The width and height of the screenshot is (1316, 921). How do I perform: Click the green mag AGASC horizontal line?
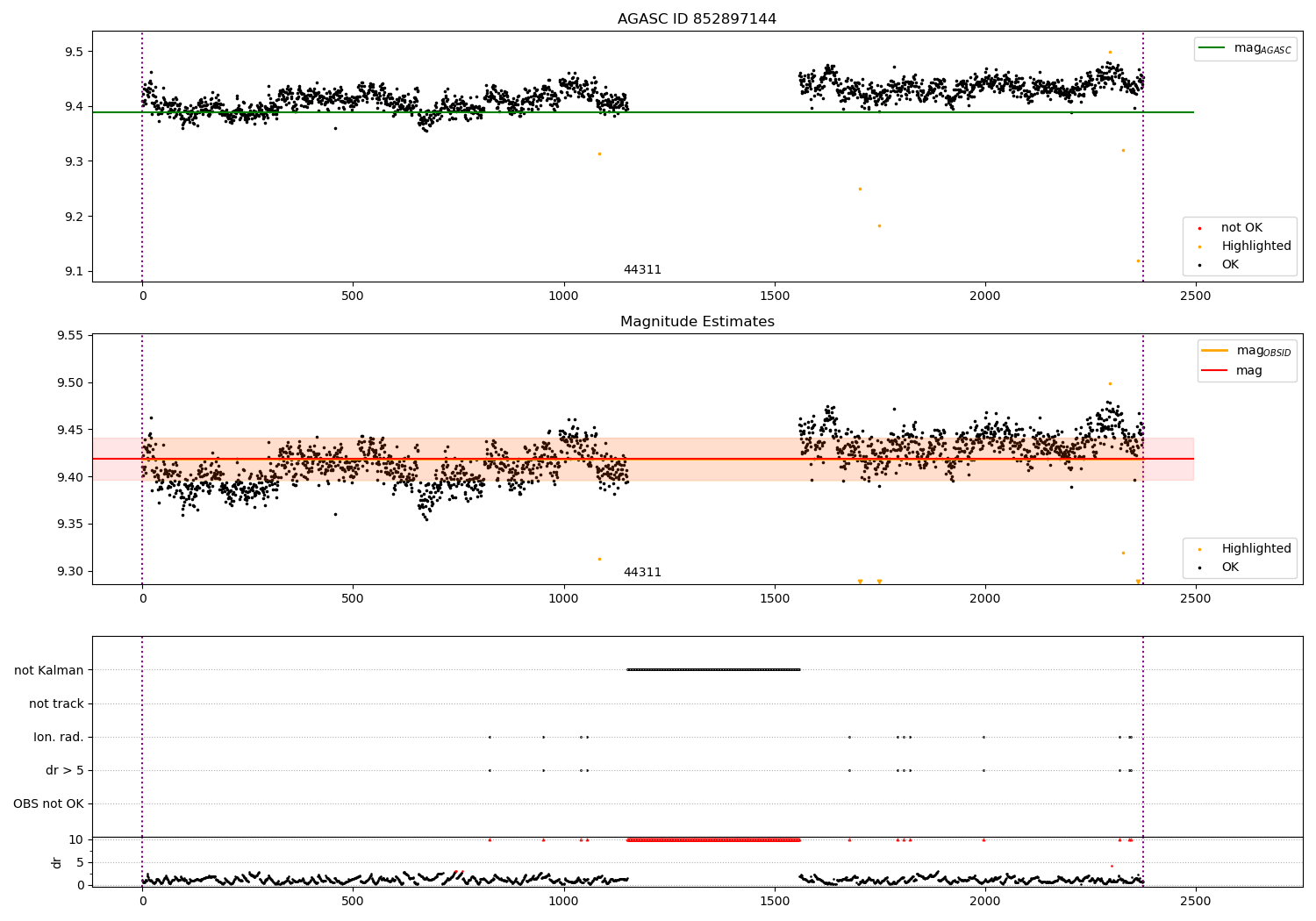coord(643,112)
